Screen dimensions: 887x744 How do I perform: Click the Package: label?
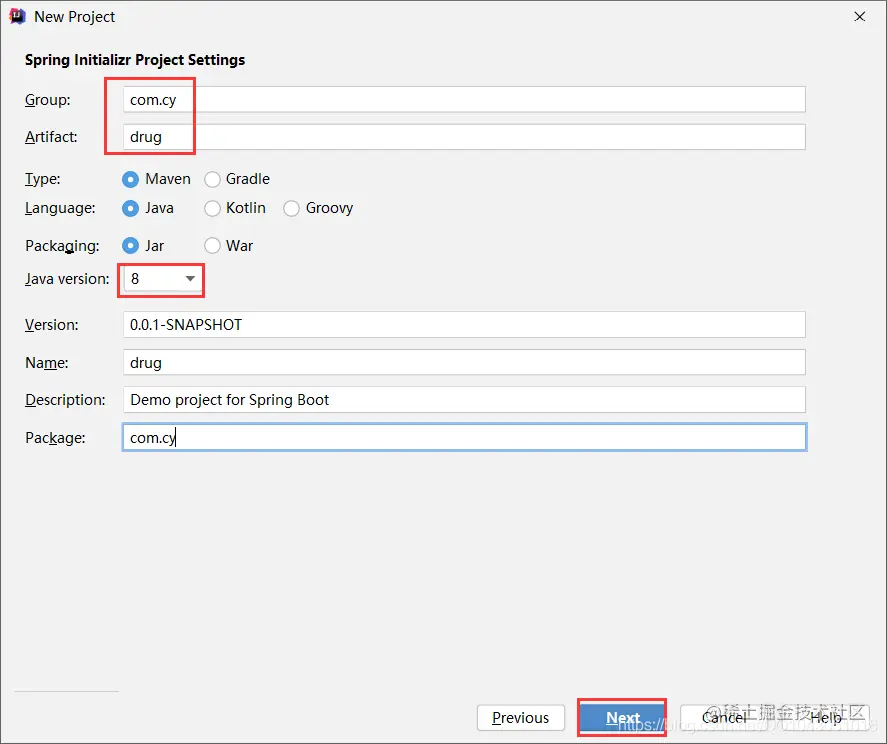tap(55, 438)
